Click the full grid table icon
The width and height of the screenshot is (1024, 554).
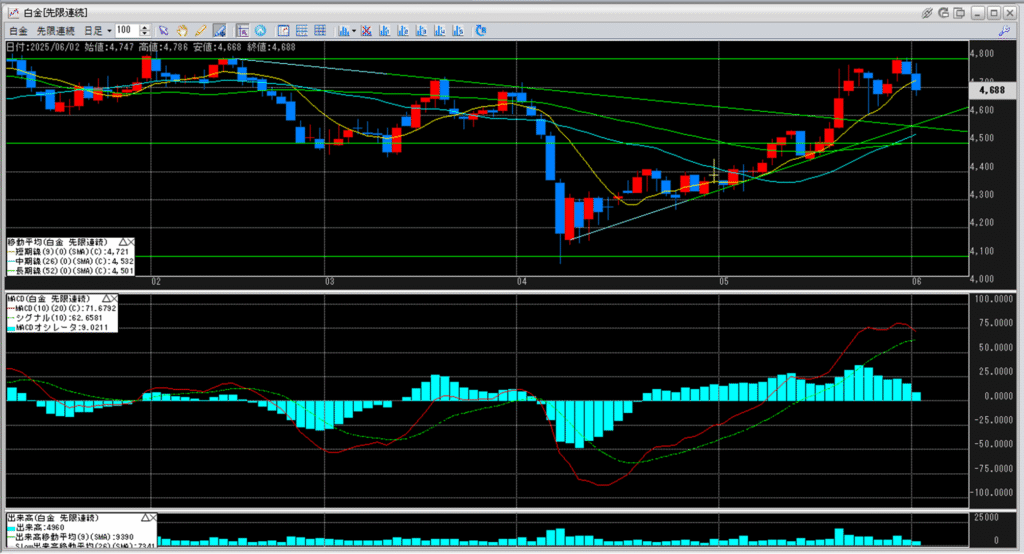click(x=320, y=31)
